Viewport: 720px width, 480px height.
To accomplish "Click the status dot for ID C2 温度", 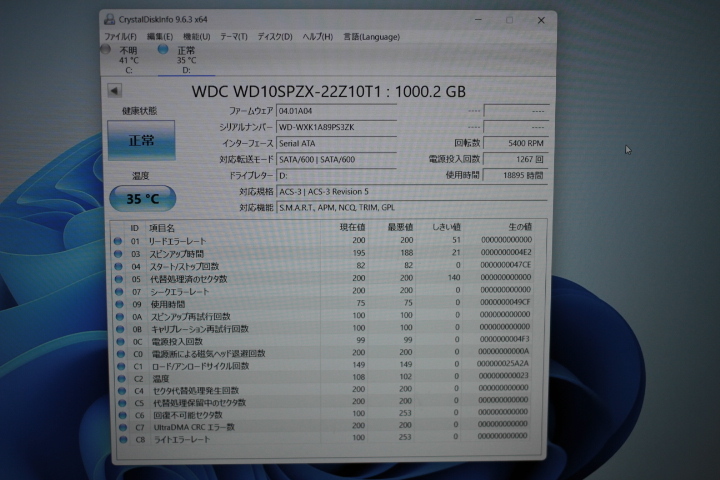I will (121, 378).
